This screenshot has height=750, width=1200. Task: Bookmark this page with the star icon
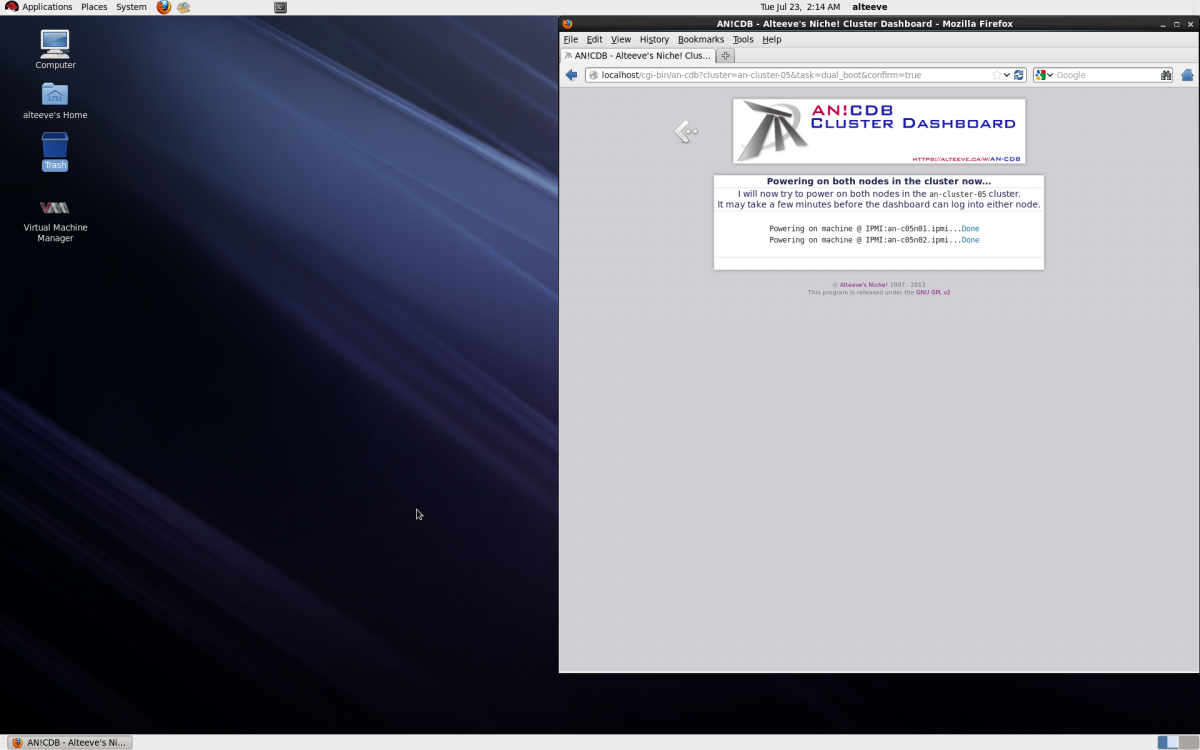click(x=996, y=75)
